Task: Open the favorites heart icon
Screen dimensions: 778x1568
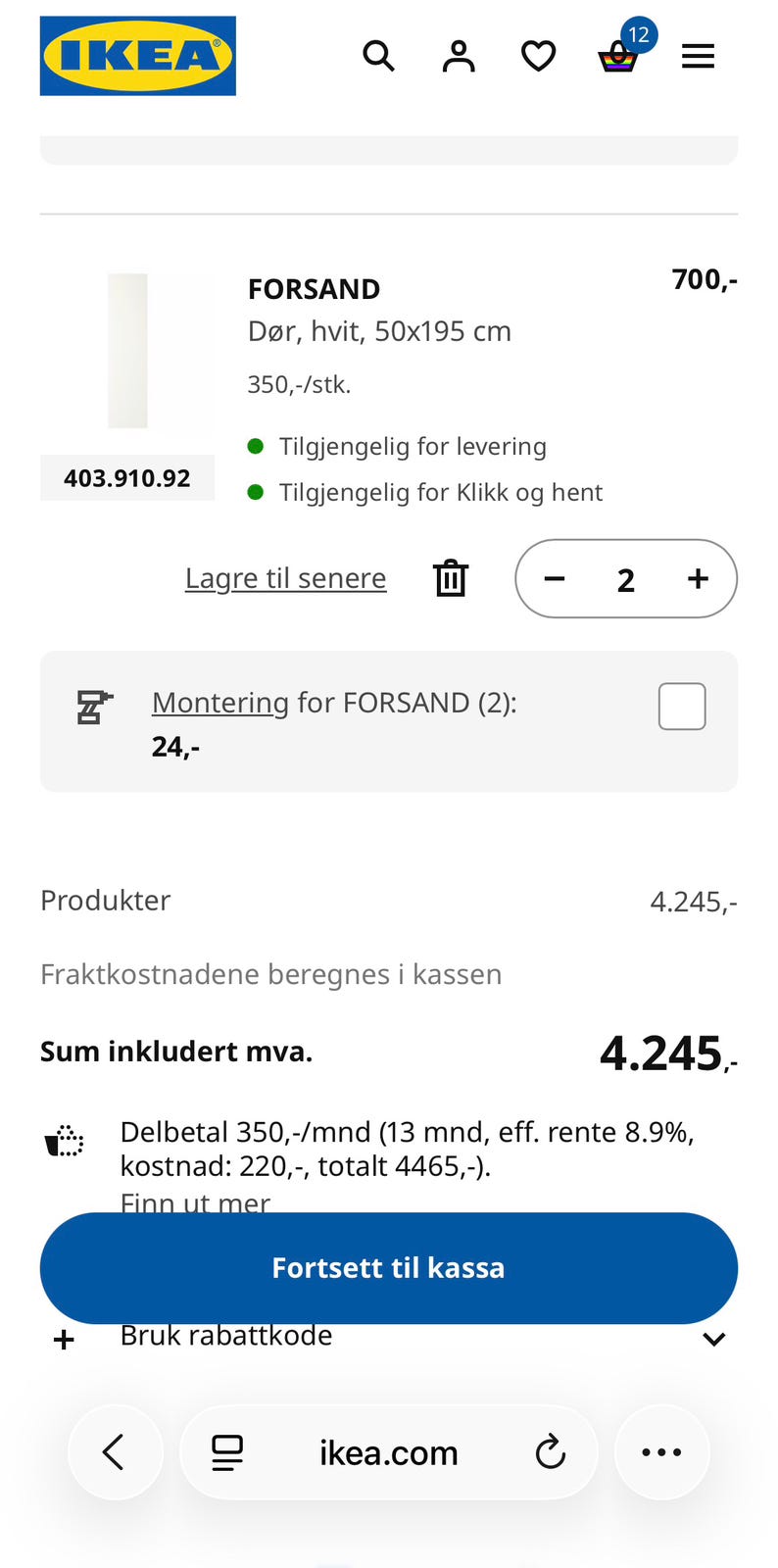Action: point(538,57)
